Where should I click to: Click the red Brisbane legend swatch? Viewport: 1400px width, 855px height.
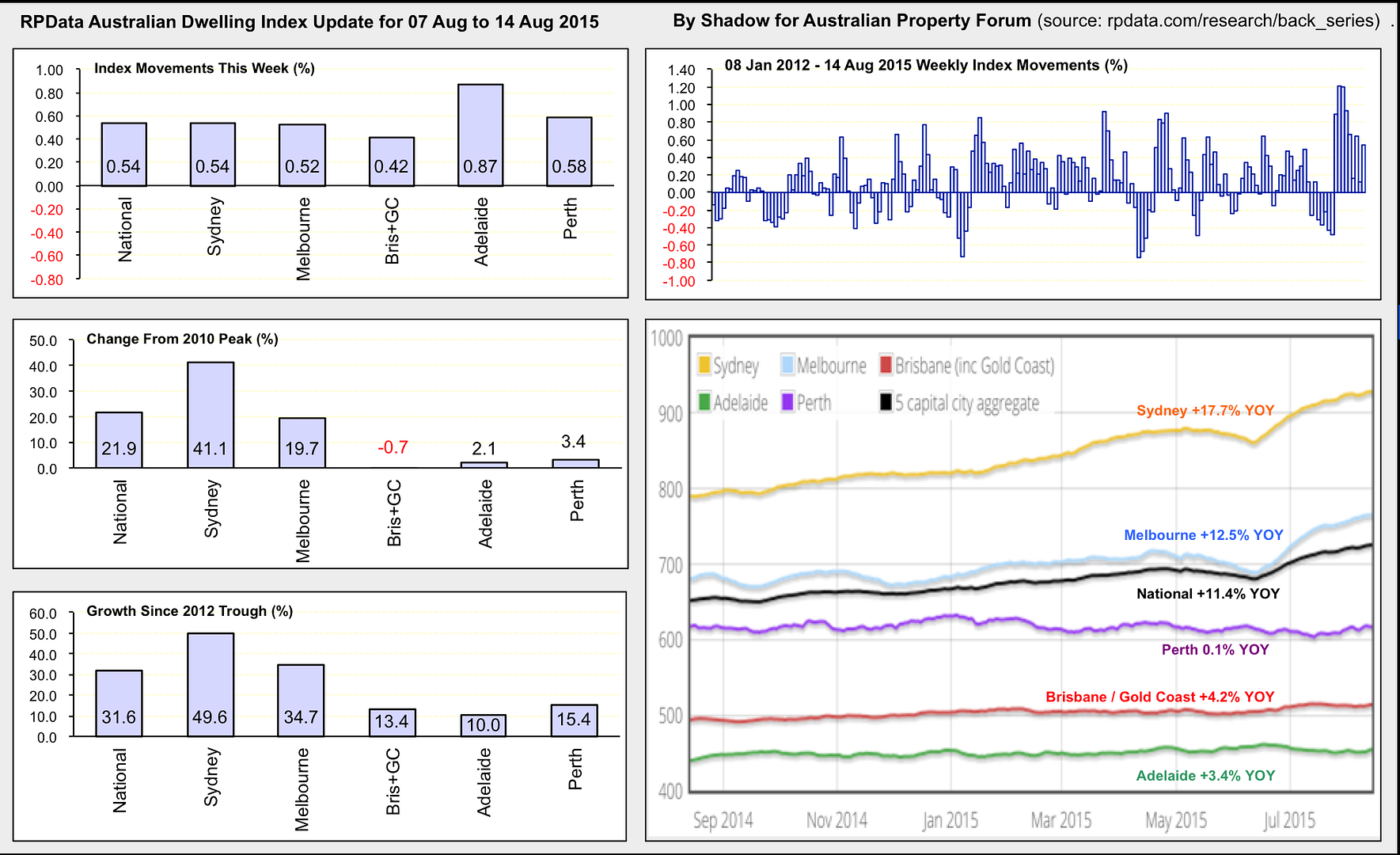point(886,365)
